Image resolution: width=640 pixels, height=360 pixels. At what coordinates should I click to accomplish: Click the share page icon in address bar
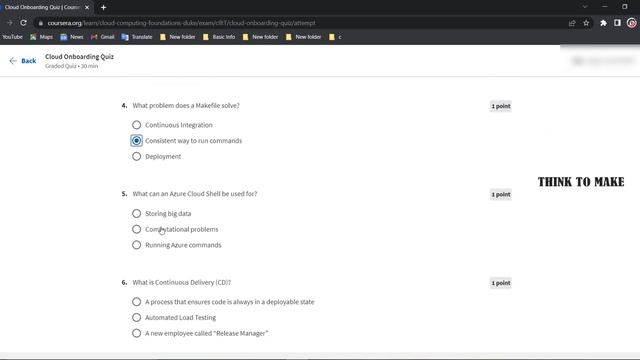coord(572,23)
